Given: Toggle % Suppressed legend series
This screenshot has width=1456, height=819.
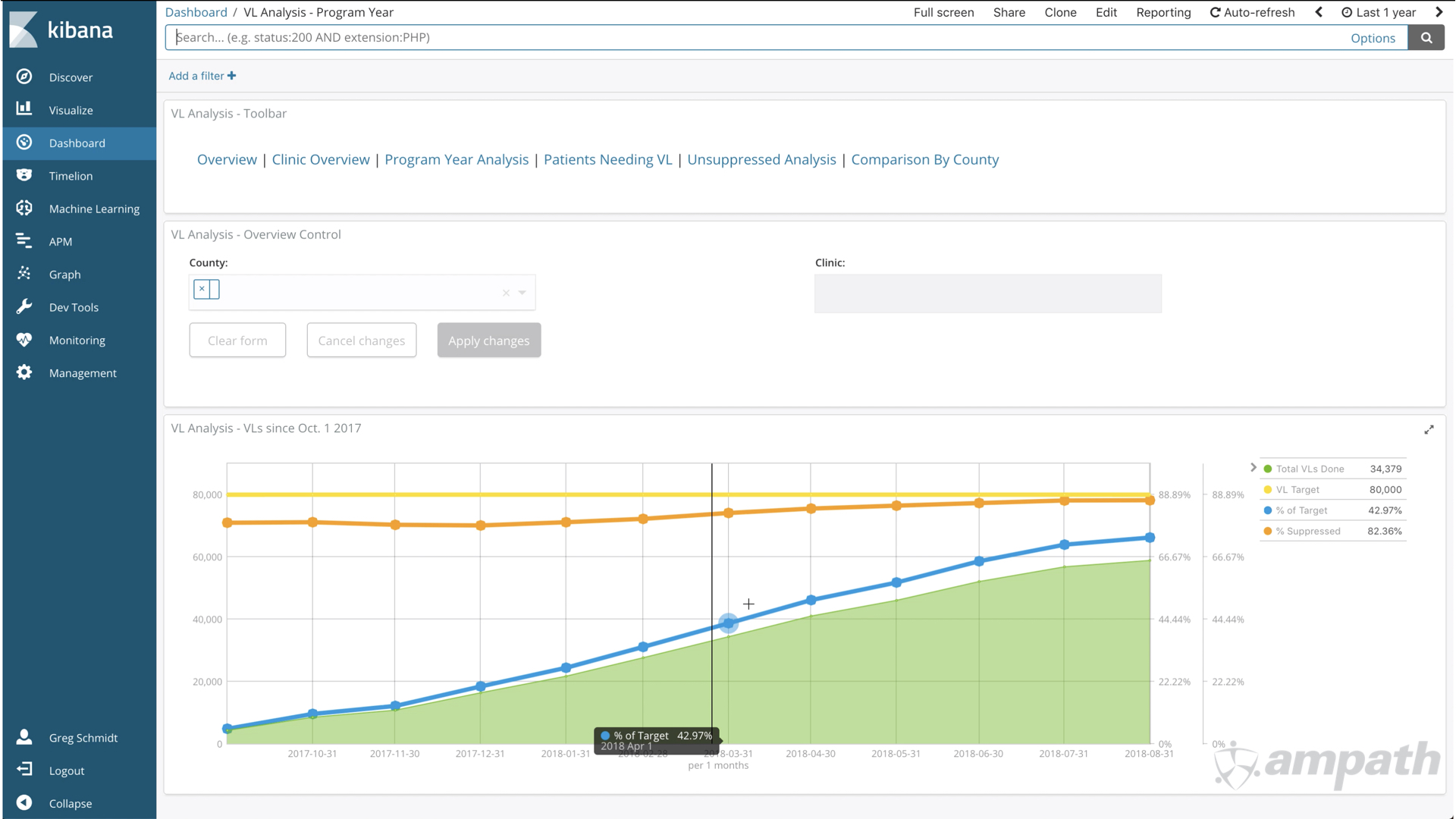Looking at the screenshot, I should [x=1307, y=531].
